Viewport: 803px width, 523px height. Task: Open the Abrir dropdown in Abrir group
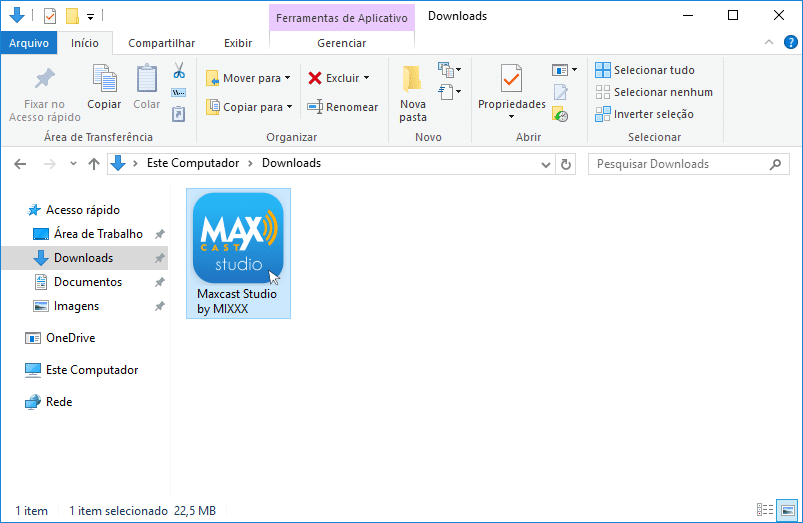(564, 70)
